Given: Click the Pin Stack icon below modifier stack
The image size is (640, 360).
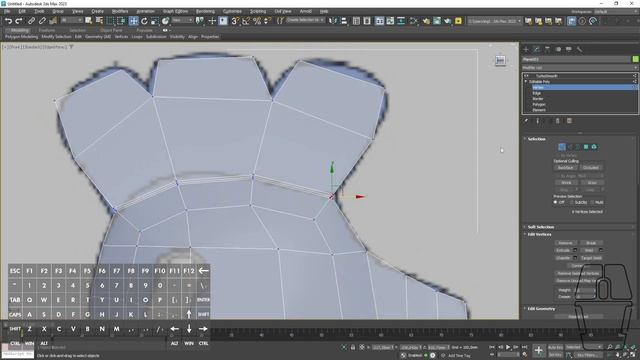Looking at the screenshot, I should 527,121.
